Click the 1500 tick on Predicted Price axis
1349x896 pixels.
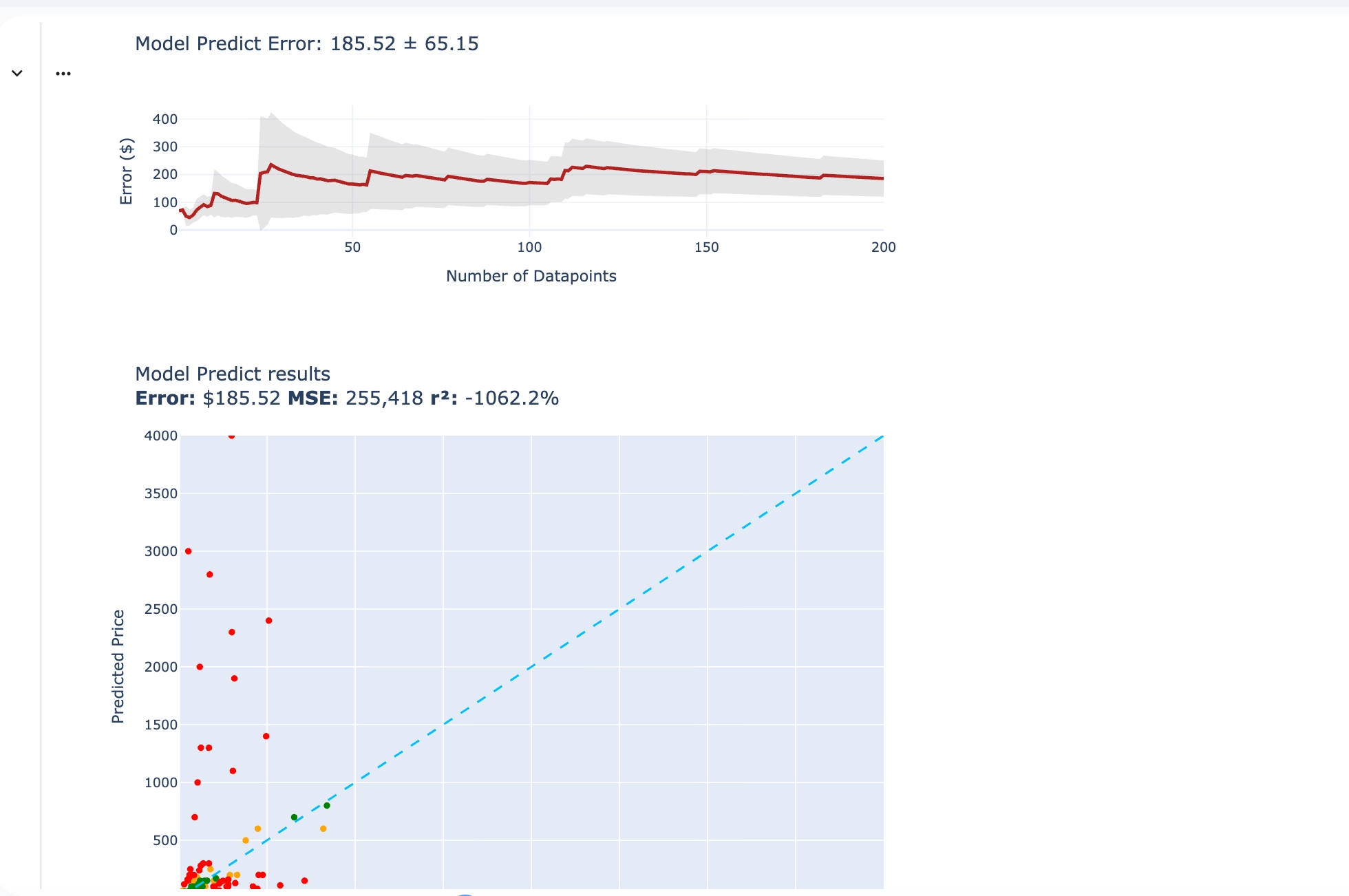[161, 725]
